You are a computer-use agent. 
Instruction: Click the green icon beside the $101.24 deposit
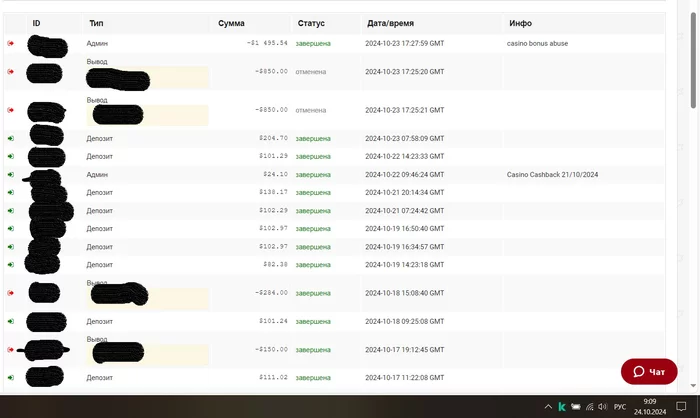pyautogui.click(x=11, y=322)
